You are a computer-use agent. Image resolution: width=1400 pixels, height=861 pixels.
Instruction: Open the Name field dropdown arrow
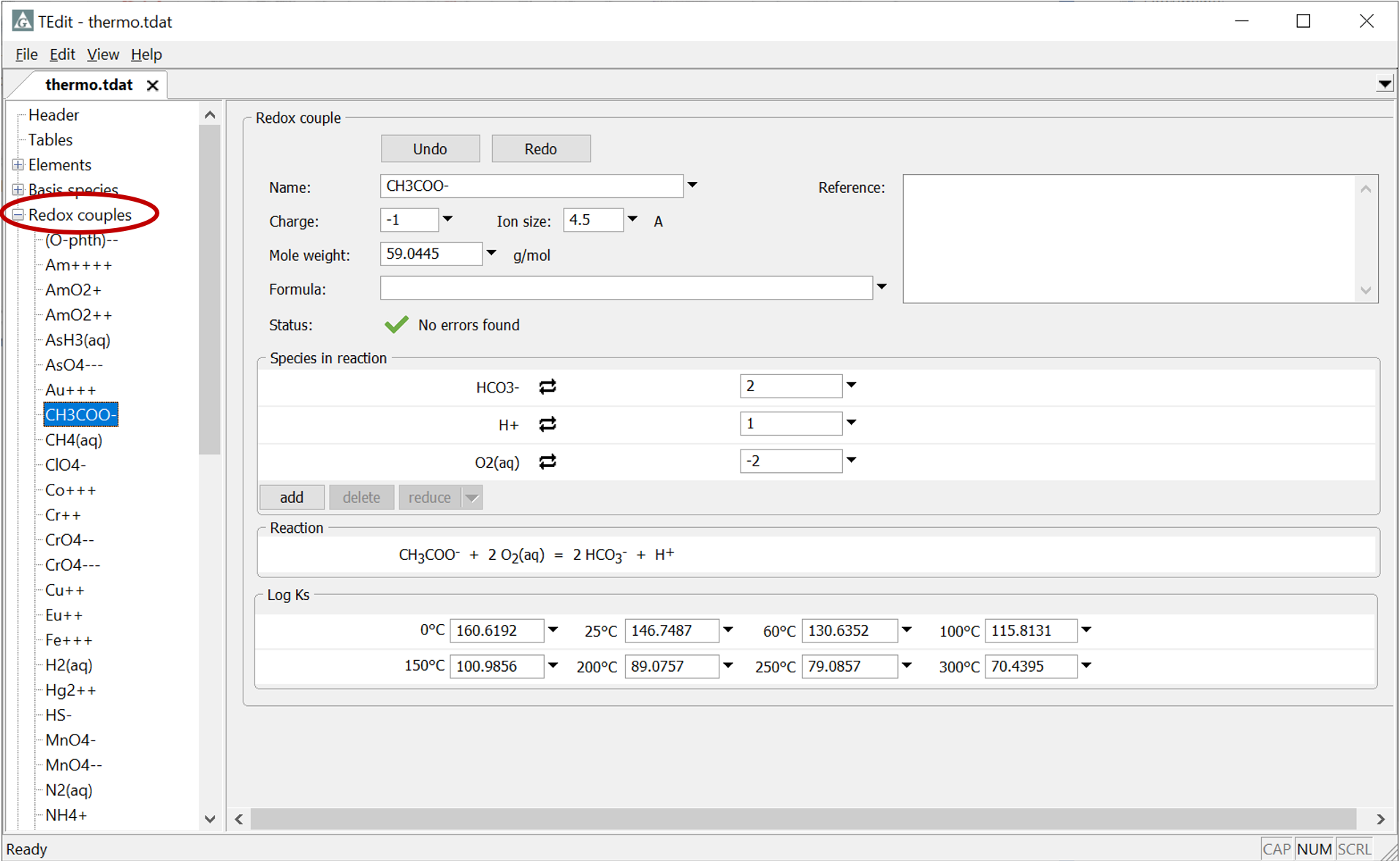pyautogui.click(x=692, y=186)
